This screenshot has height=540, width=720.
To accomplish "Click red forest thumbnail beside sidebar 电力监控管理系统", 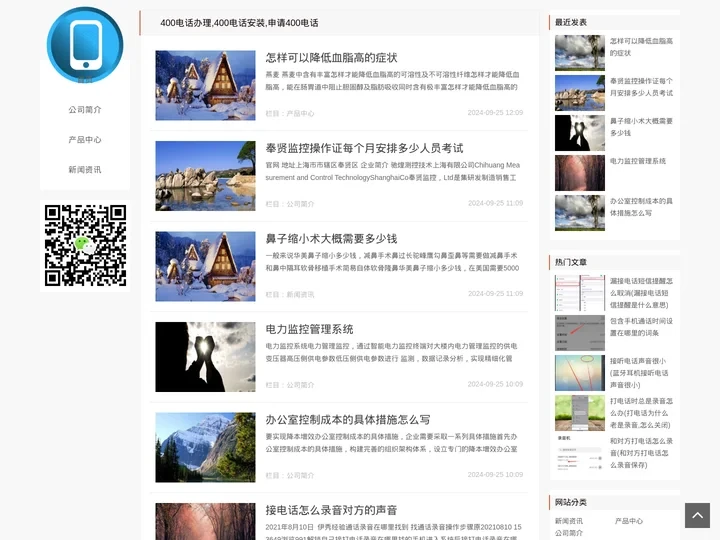I will 579,173.
